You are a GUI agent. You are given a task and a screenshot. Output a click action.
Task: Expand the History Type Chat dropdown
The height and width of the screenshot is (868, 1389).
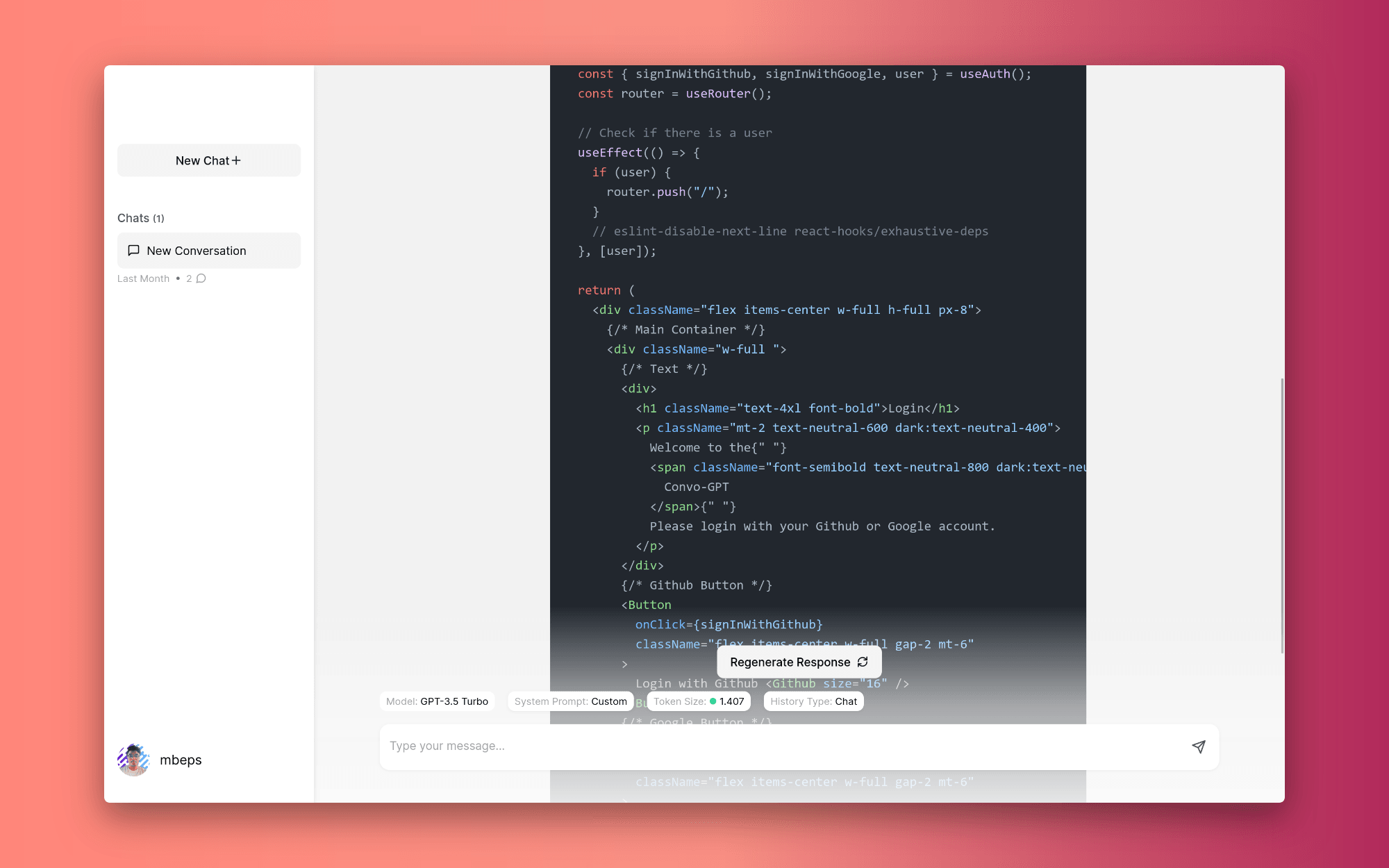point(814,701)
